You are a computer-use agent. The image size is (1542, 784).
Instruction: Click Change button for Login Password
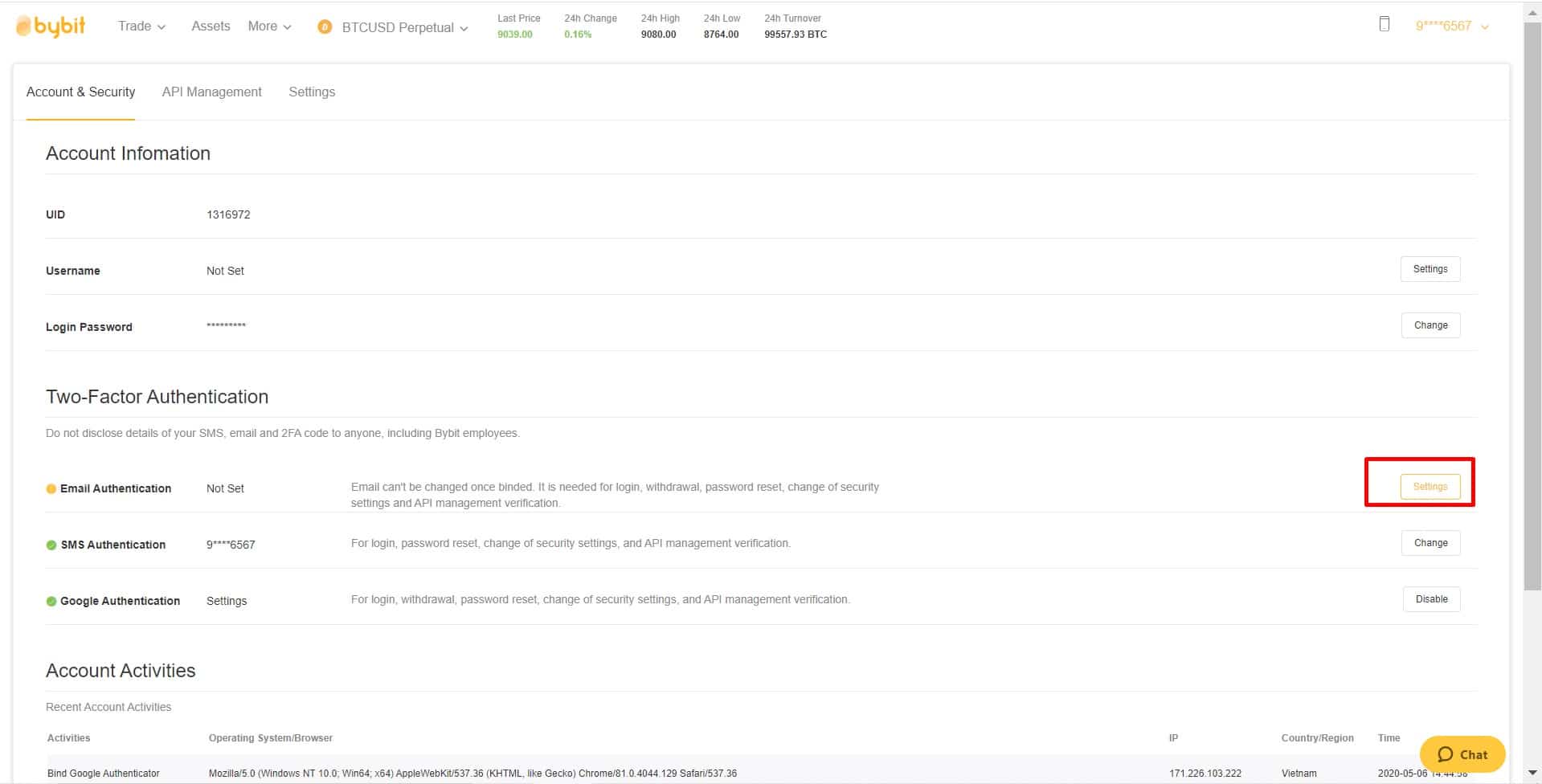(1430, 325)
